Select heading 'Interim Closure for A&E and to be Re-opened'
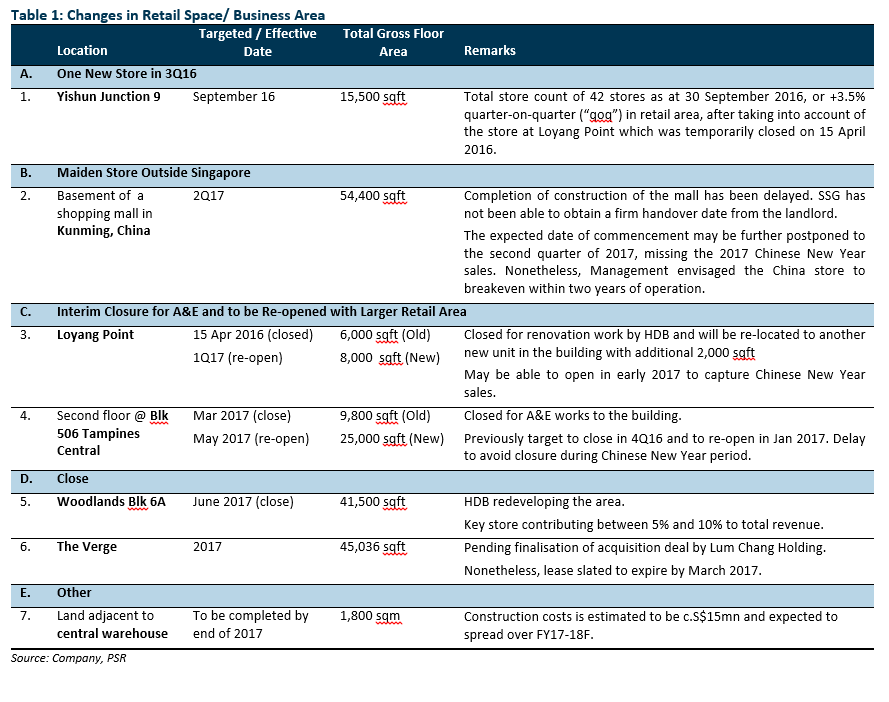This screenshot has height=702, width=889. coord(261,312)
